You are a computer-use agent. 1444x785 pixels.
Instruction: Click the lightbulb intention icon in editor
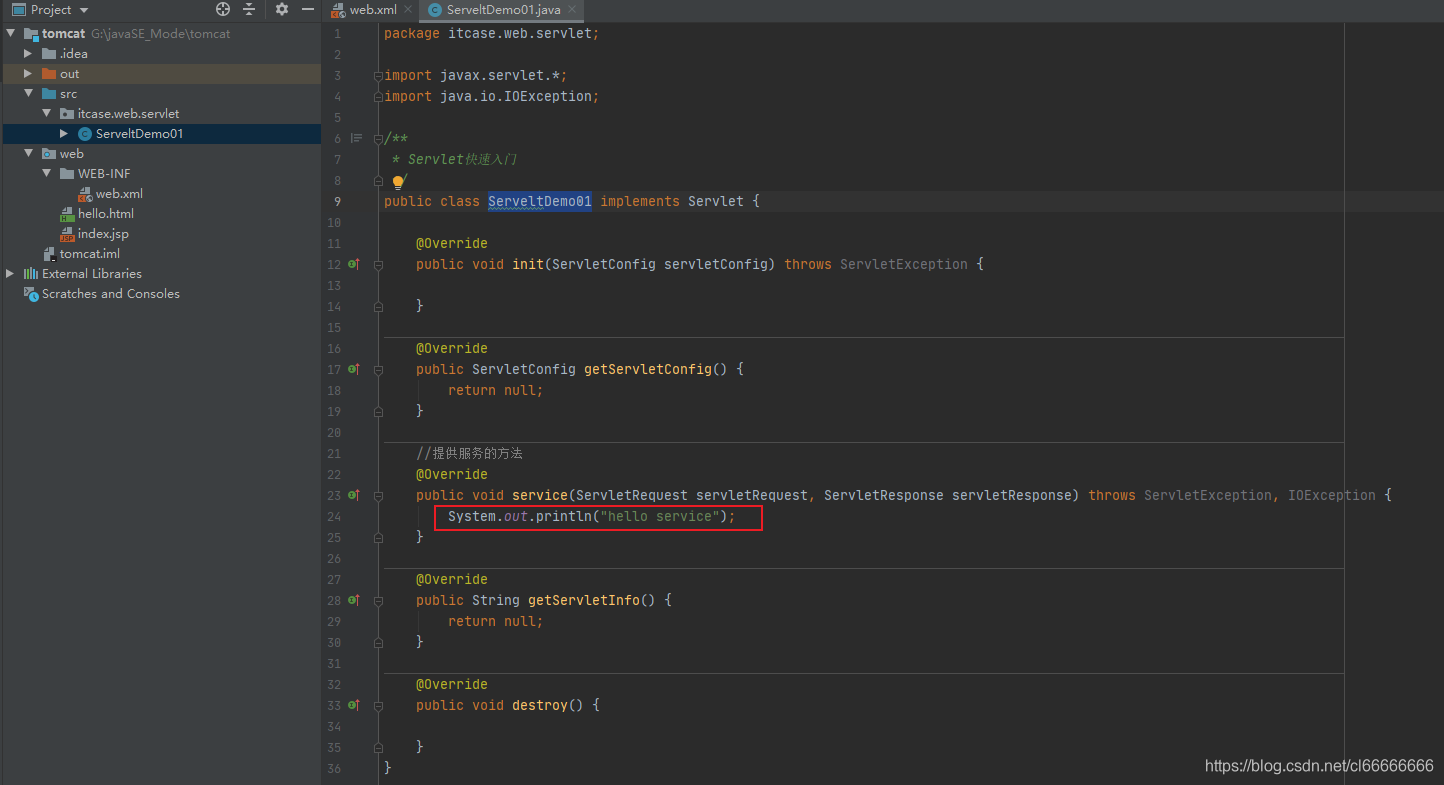click(398, 182)
